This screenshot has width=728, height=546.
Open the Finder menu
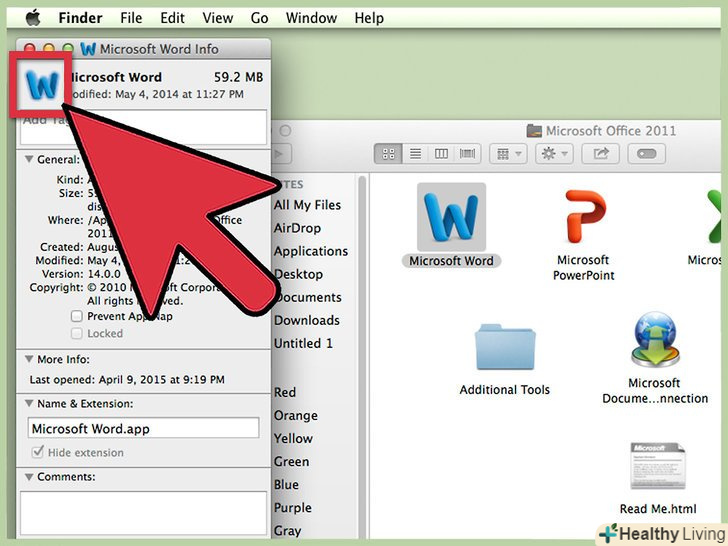point(80,18)
